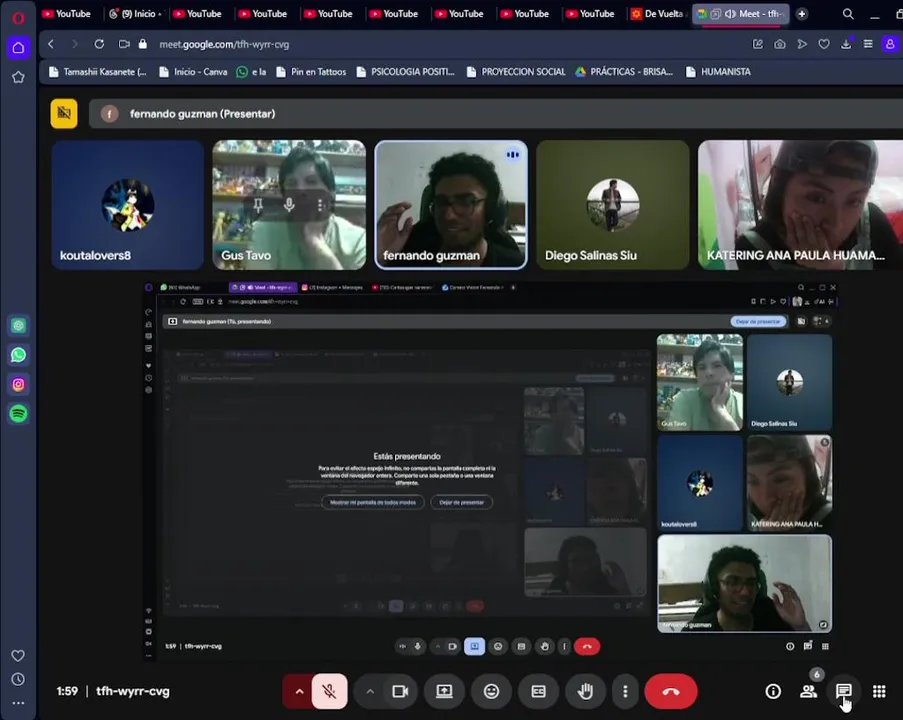The height and width of the screenshot is (720, 903).
Task: Open more options three-dot menu
Action: pos(625,691)
